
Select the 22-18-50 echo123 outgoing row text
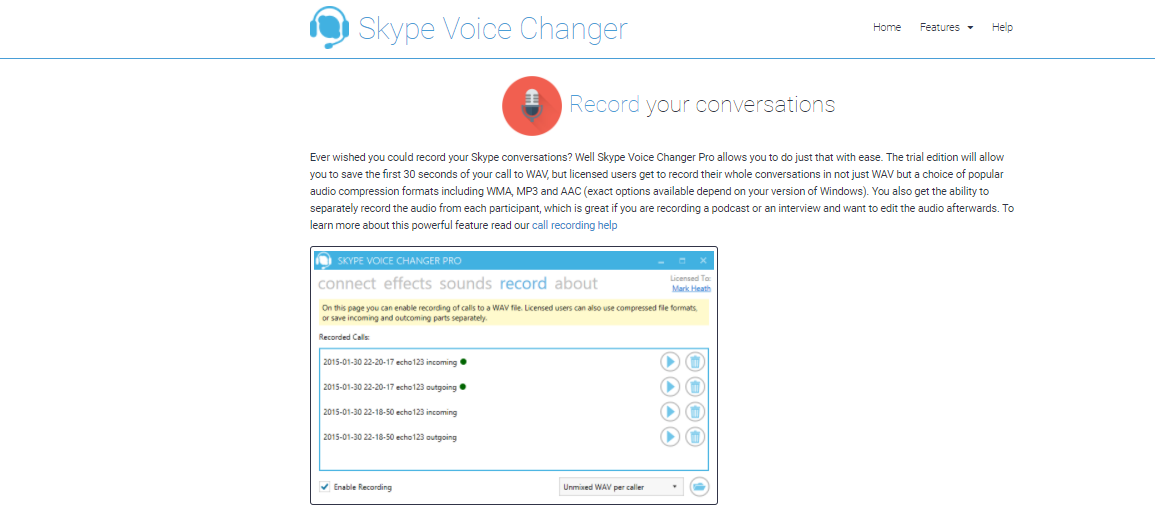(390, 437)
